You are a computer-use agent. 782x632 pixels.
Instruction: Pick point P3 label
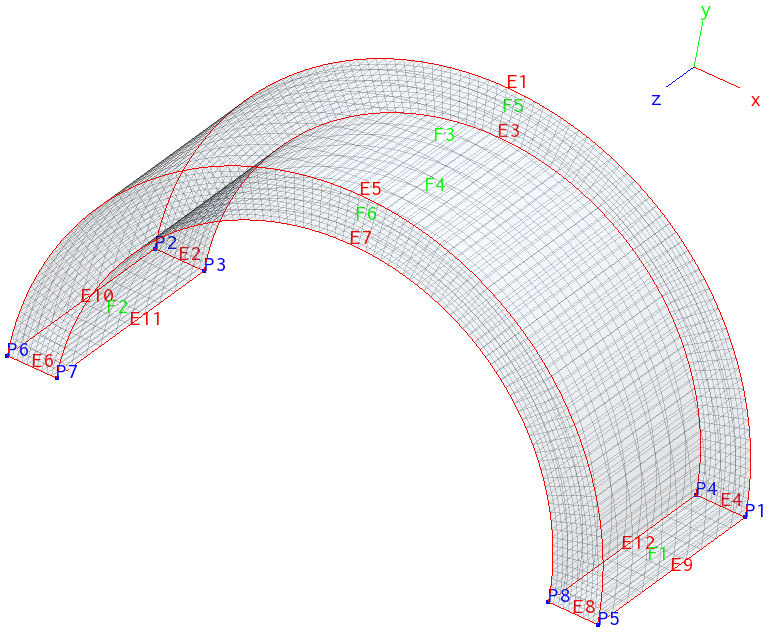215,265
